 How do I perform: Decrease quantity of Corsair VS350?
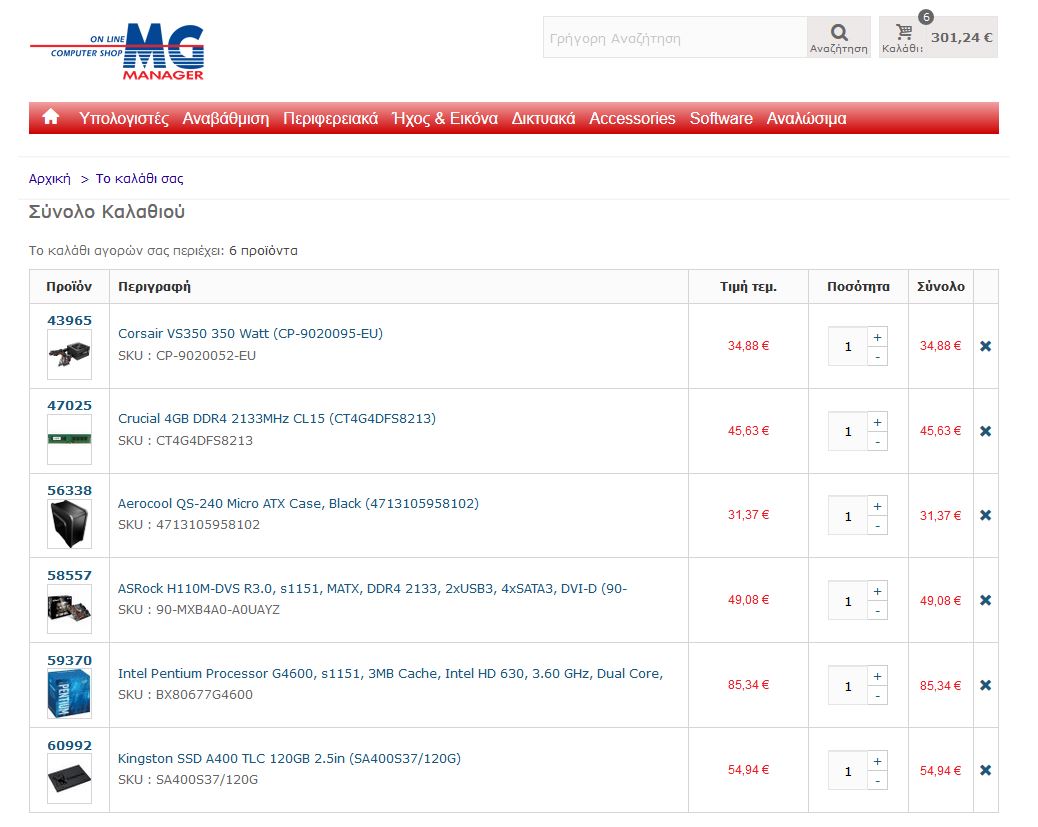tap(877, 357)
